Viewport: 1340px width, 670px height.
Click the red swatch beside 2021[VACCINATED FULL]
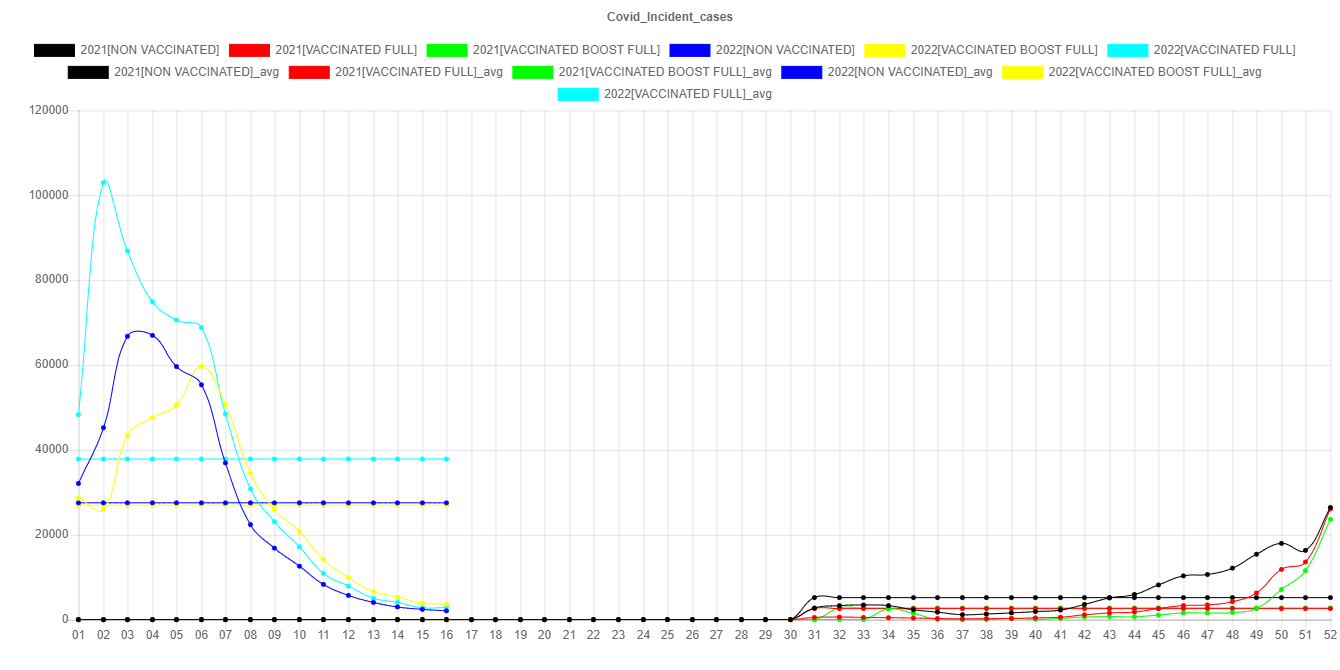pyautogui.click(x=248, y=50)
